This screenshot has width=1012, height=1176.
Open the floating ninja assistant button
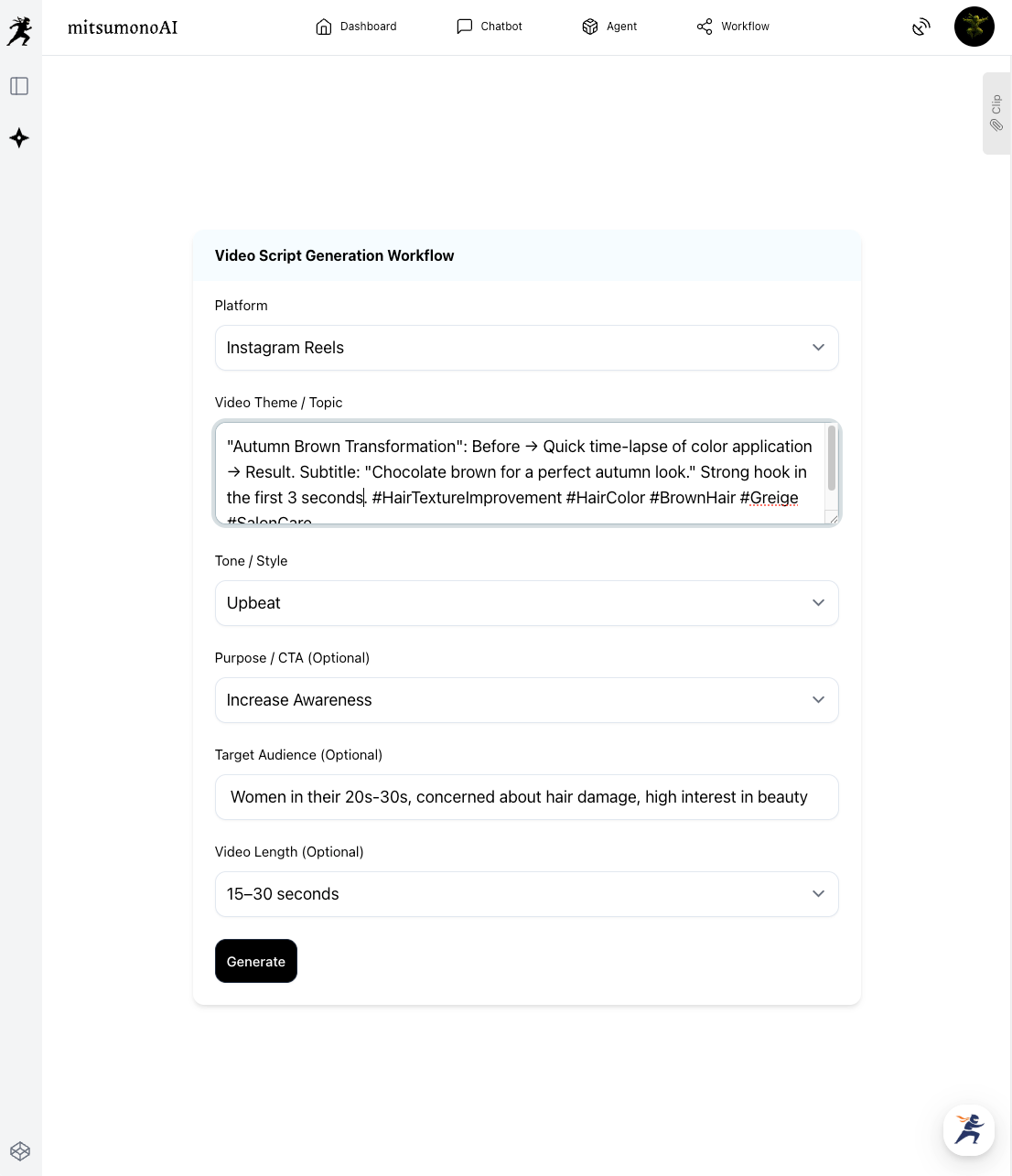pos(968,1129)
